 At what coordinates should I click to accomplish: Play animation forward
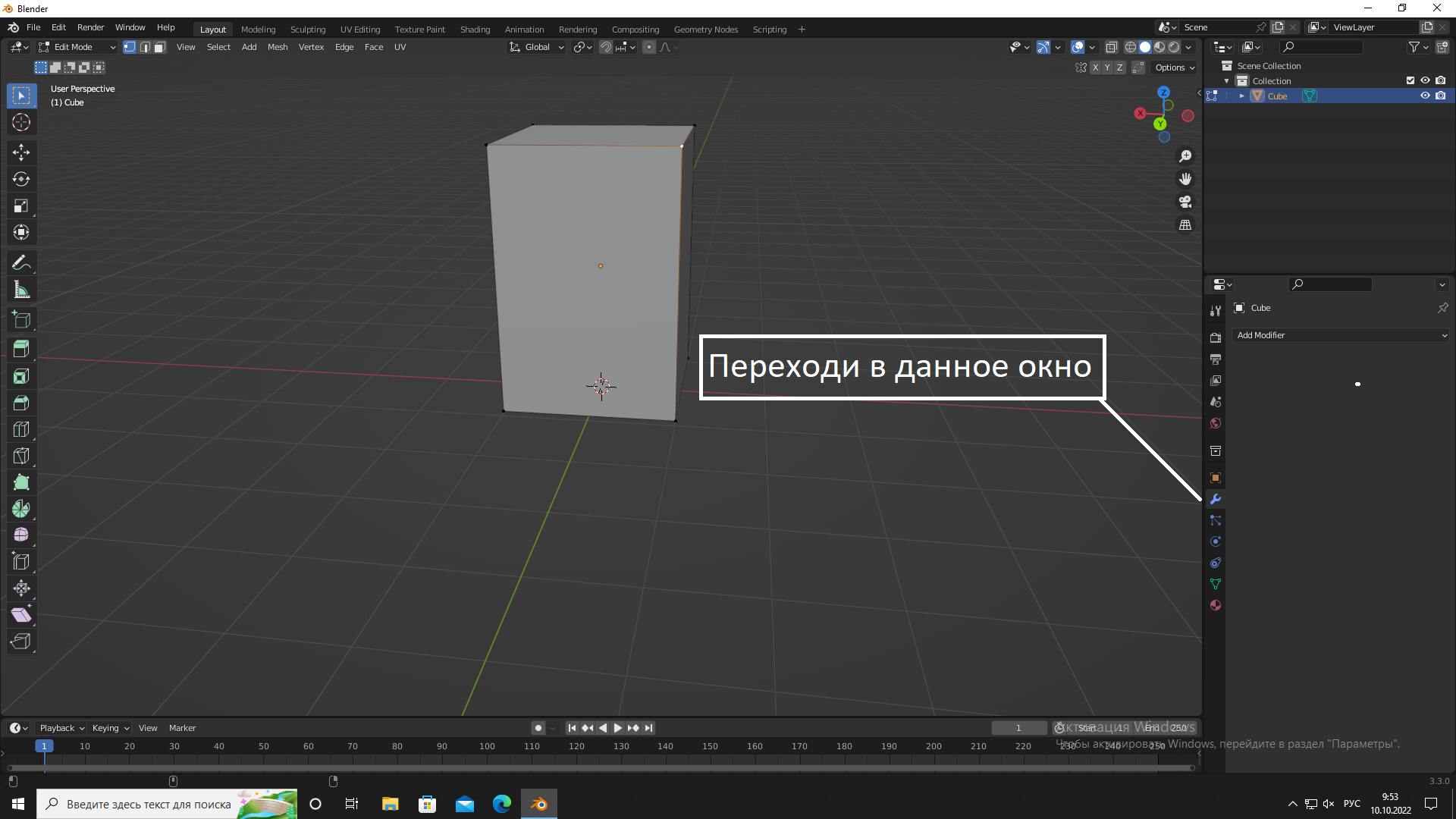click(x=618, y=728)
